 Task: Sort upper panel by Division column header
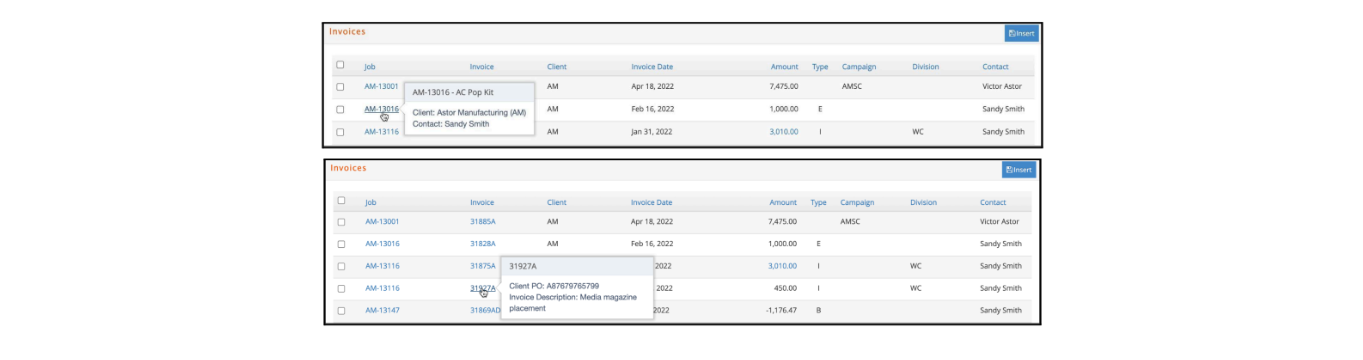(x=926, y=67)
